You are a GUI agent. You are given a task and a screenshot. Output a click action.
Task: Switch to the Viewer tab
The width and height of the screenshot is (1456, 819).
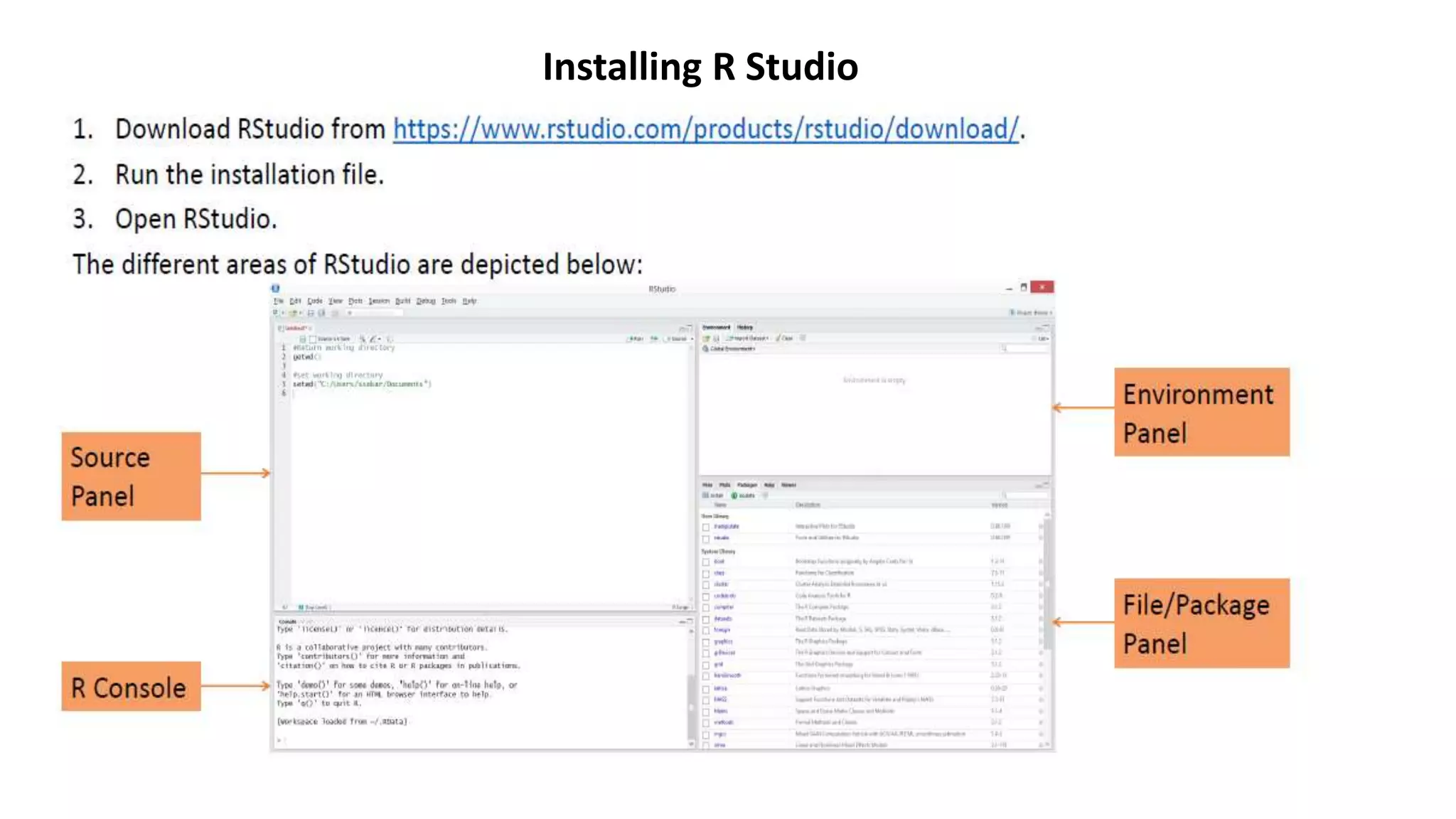point(788,485)
